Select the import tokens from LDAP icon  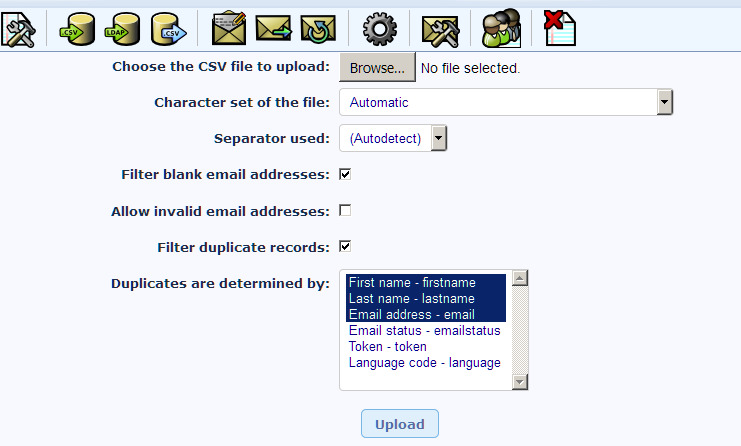click(122, 29)
